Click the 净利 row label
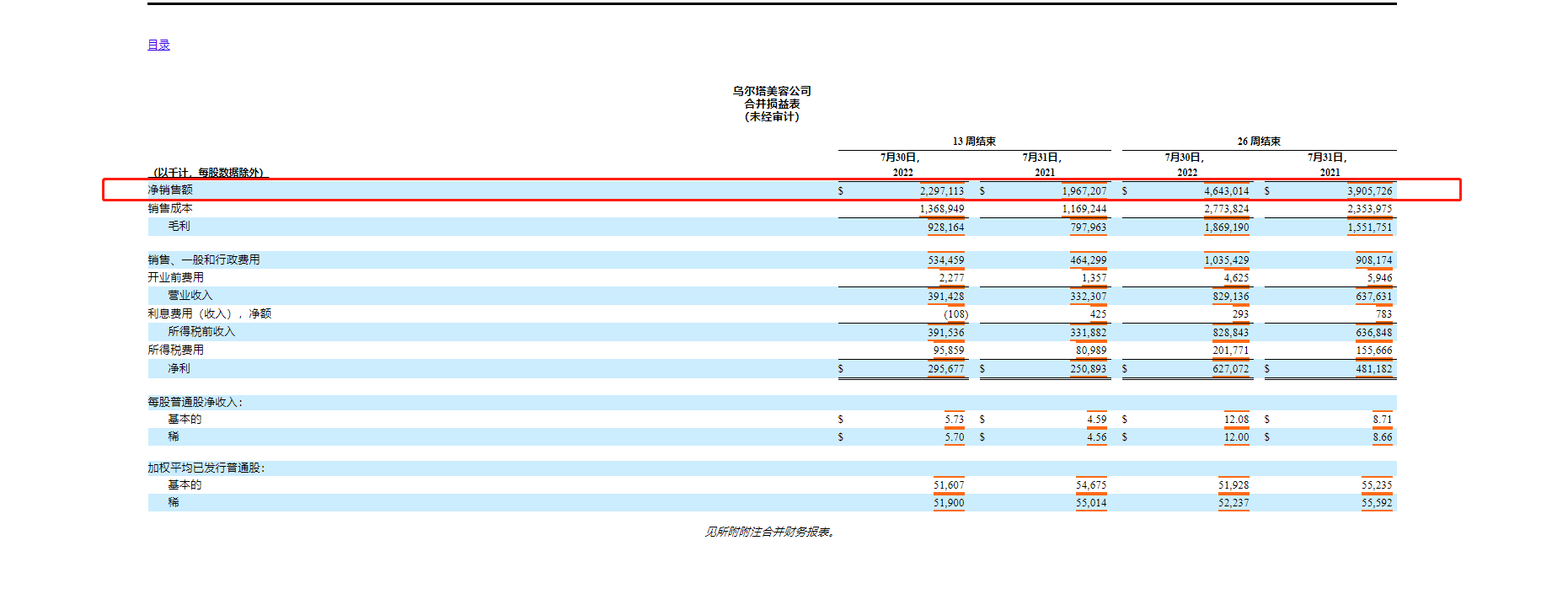 (179, 368)
